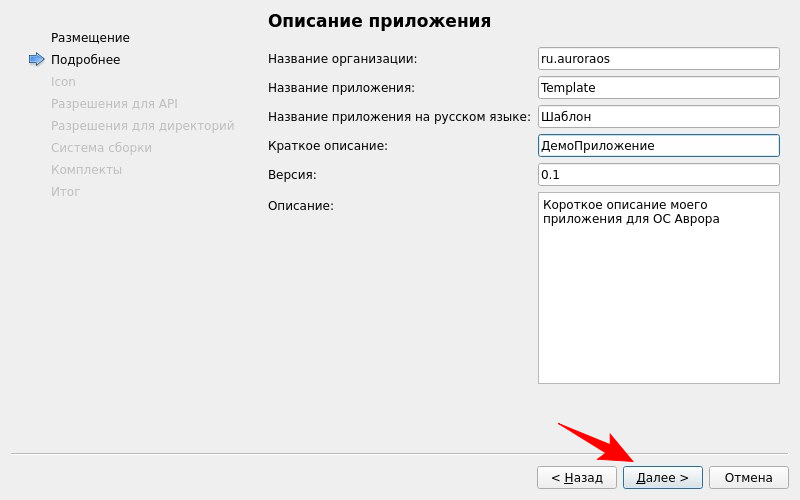
Task: Click the Название организации: label
Action: coord(342,59)
